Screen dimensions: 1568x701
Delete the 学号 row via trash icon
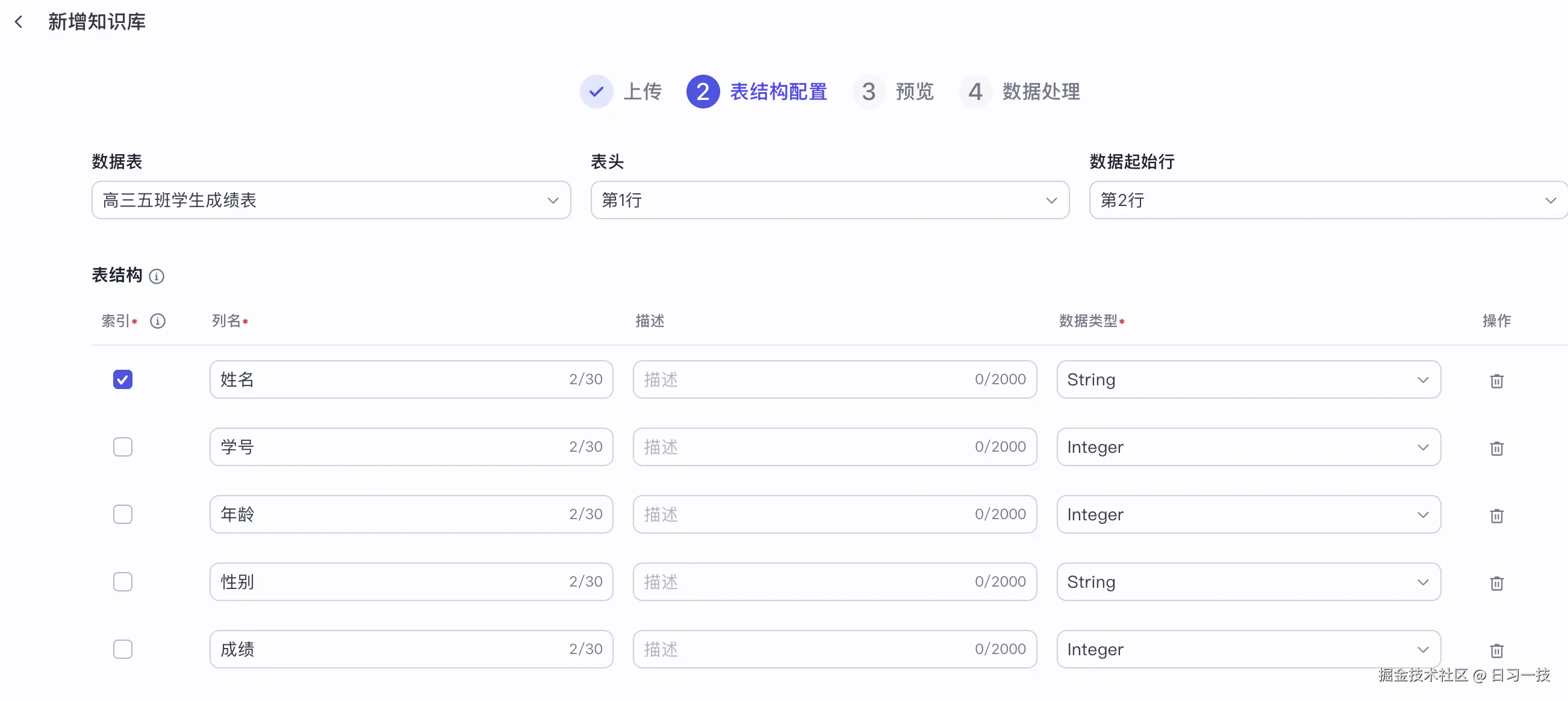[x=1497, y=448]
